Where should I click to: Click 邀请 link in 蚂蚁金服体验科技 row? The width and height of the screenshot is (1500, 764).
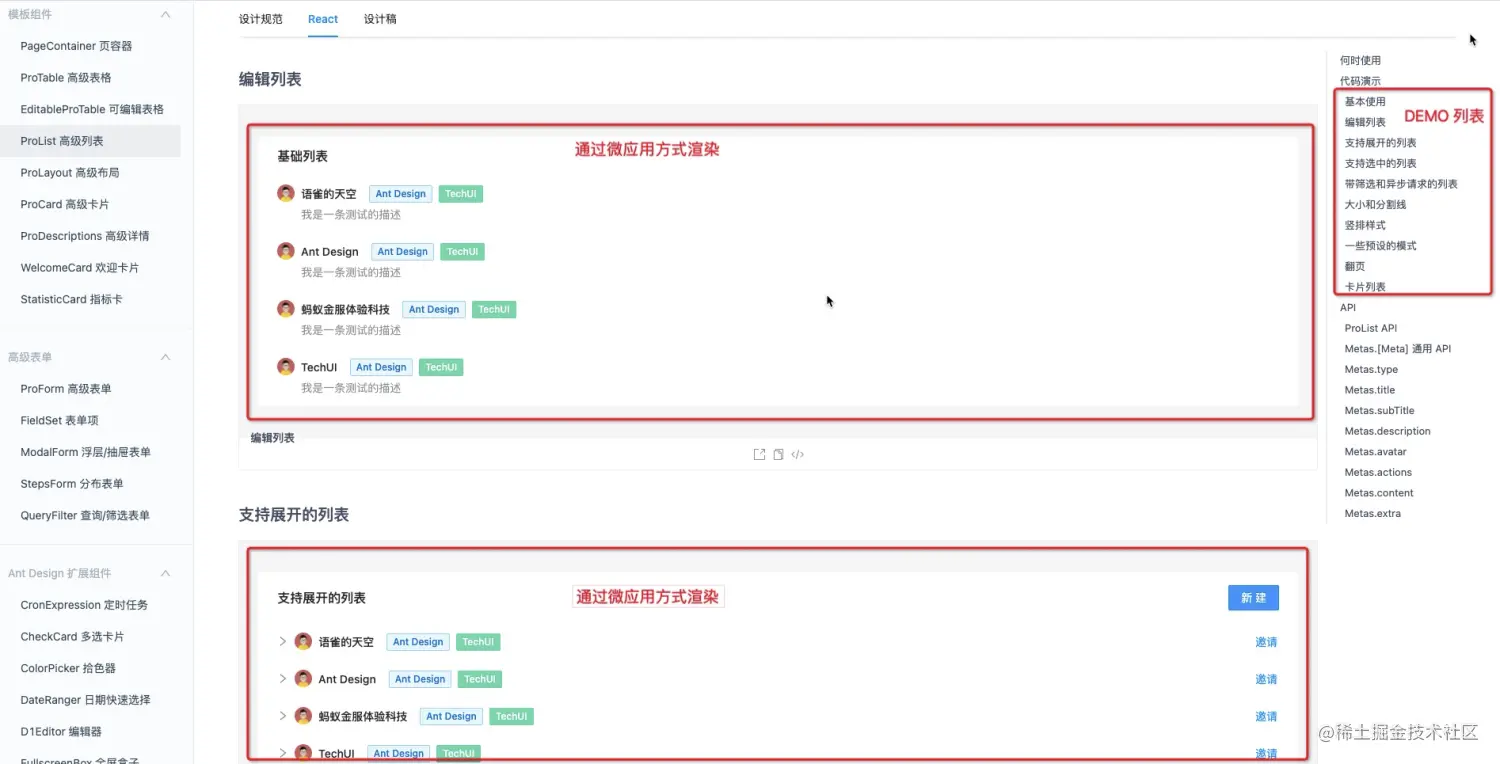1266,716
